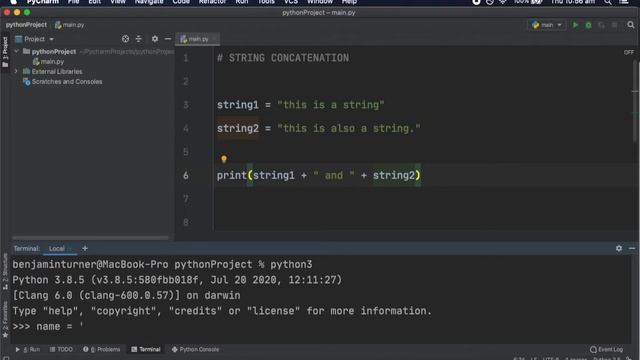Open the Refactor menu
The image size is (640, 360).
pos(212,2)
